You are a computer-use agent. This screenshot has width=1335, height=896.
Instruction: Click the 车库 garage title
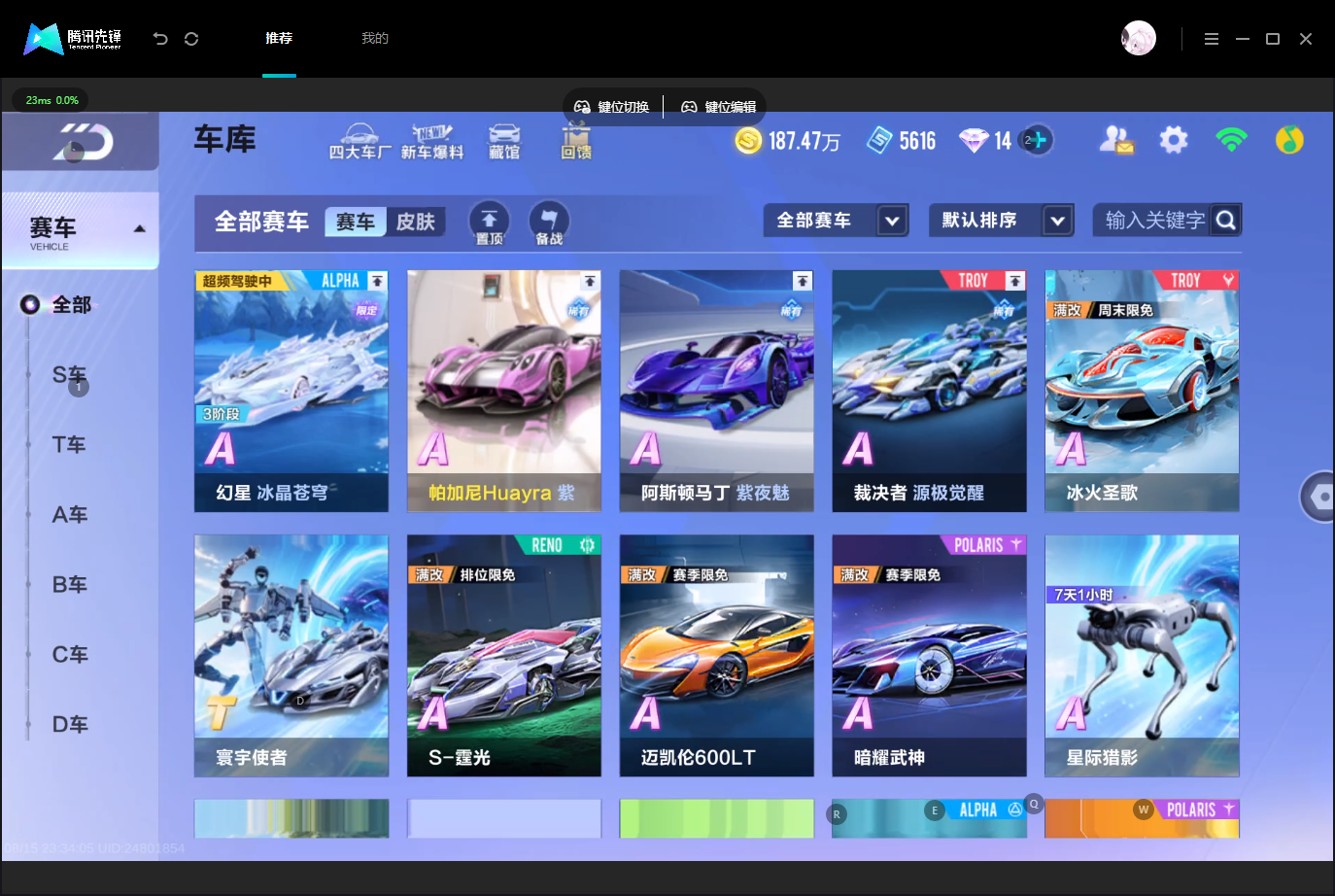coord(225,140)
